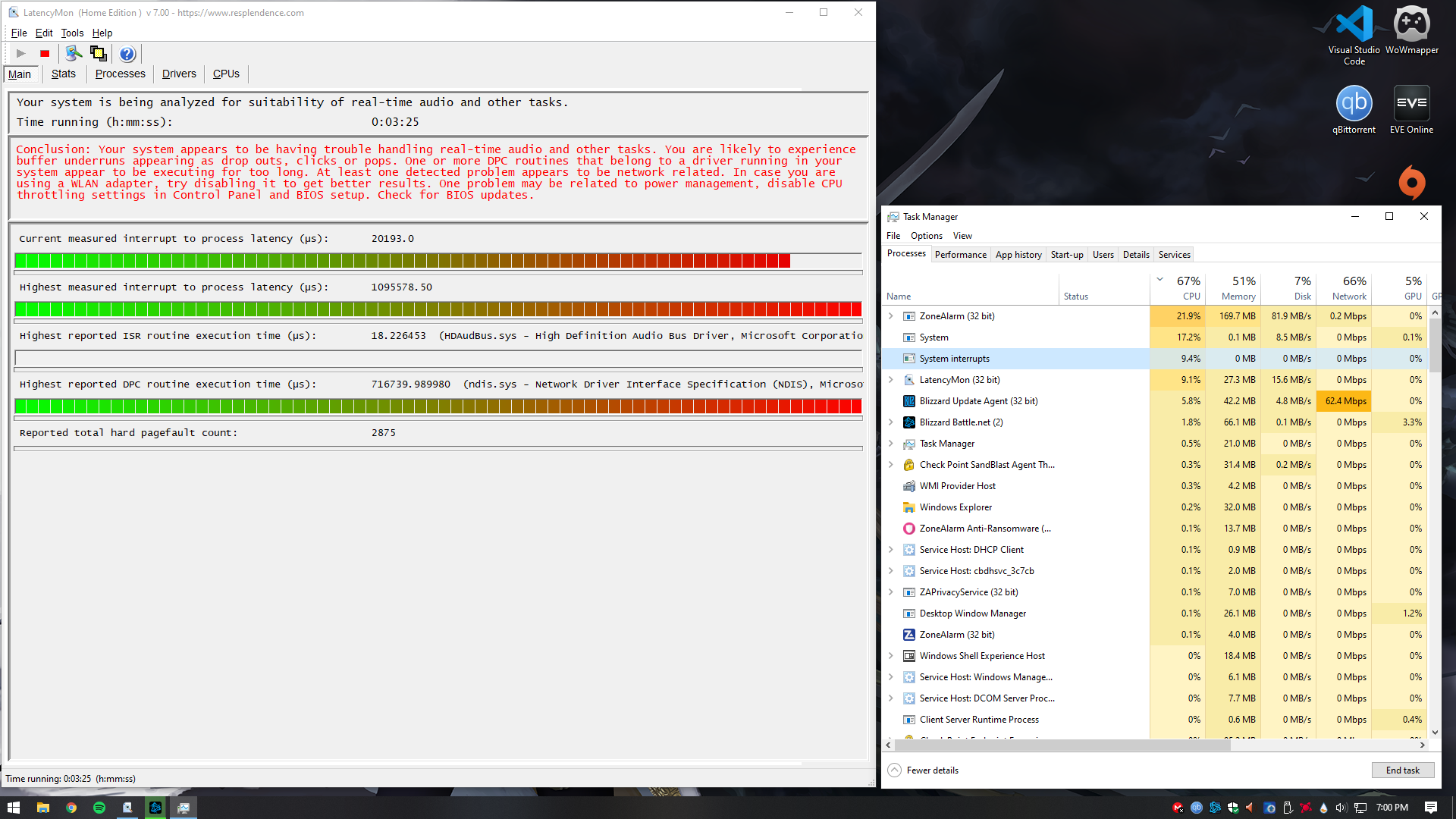Select the Blizzard Update Agent (32 bit) row
1456x819 pixels.
tap(1155, 401)
